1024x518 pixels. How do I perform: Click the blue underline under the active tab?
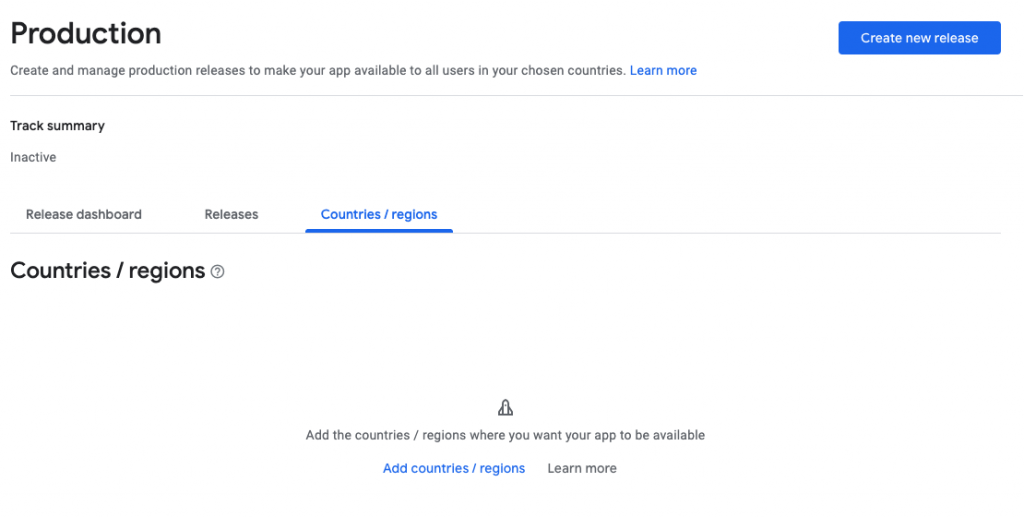pos(379,231)
